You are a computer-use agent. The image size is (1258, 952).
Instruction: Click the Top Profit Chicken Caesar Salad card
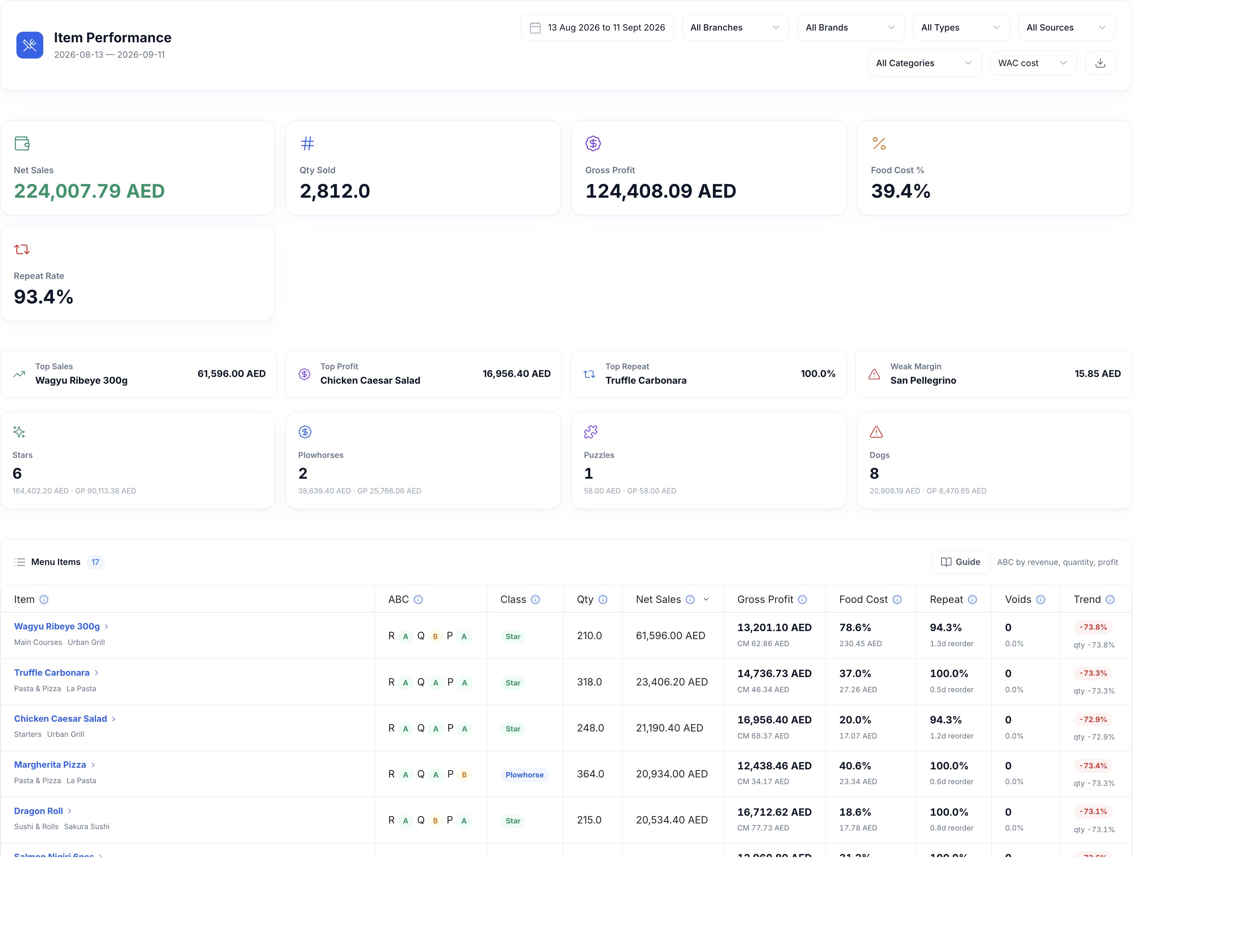pos(423,374)
